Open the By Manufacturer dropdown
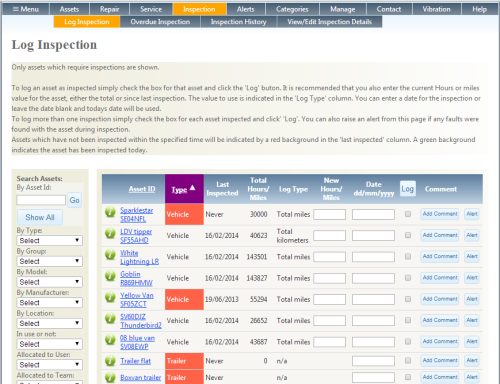 49,302
